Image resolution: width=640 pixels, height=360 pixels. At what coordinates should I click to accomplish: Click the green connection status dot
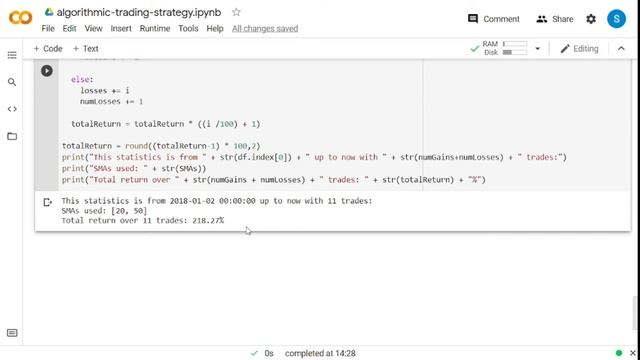click(619, 353)
